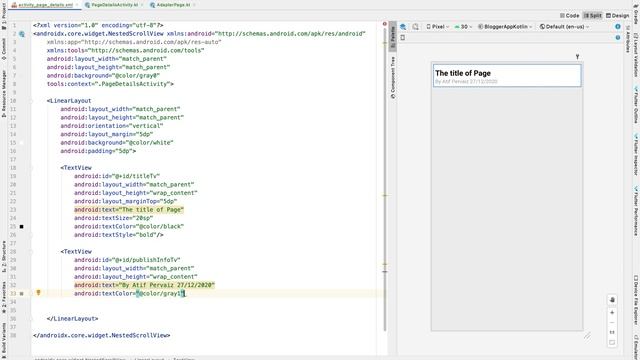Set preview zoom to 1:1
This screenshot has height=360, width=640.
[612, 332]
